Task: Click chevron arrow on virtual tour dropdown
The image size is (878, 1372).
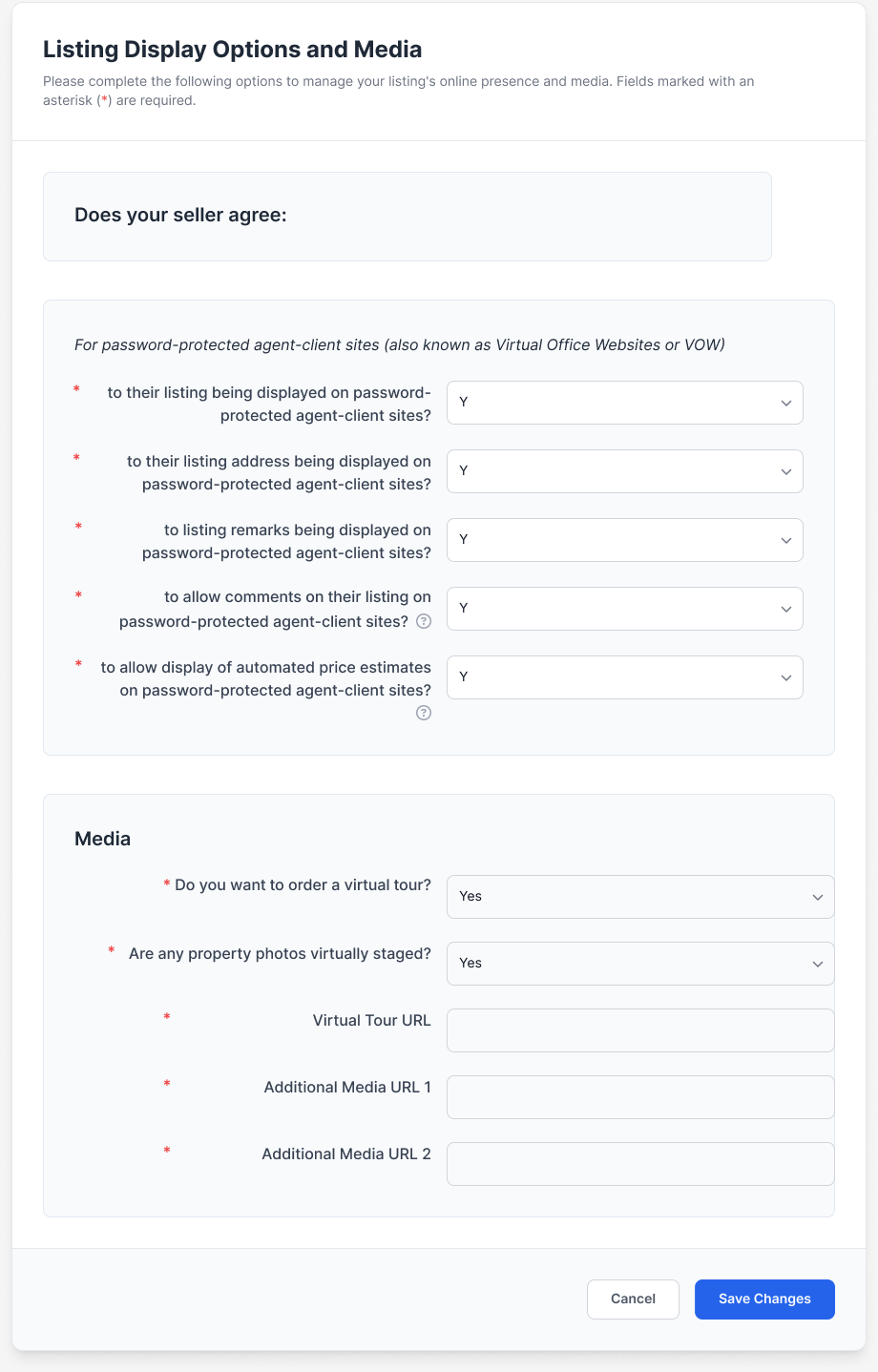Action: 818,898
